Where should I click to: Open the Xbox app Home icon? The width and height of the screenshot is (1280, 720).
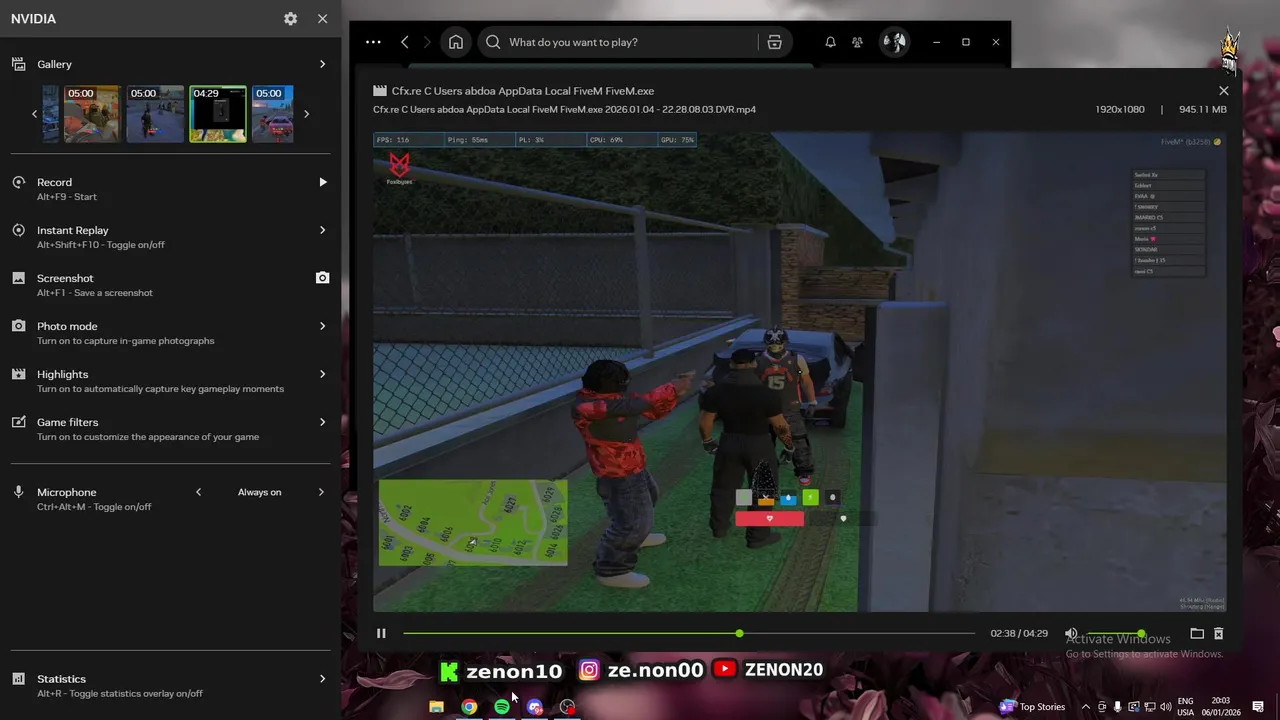click(x=456, y=42)
